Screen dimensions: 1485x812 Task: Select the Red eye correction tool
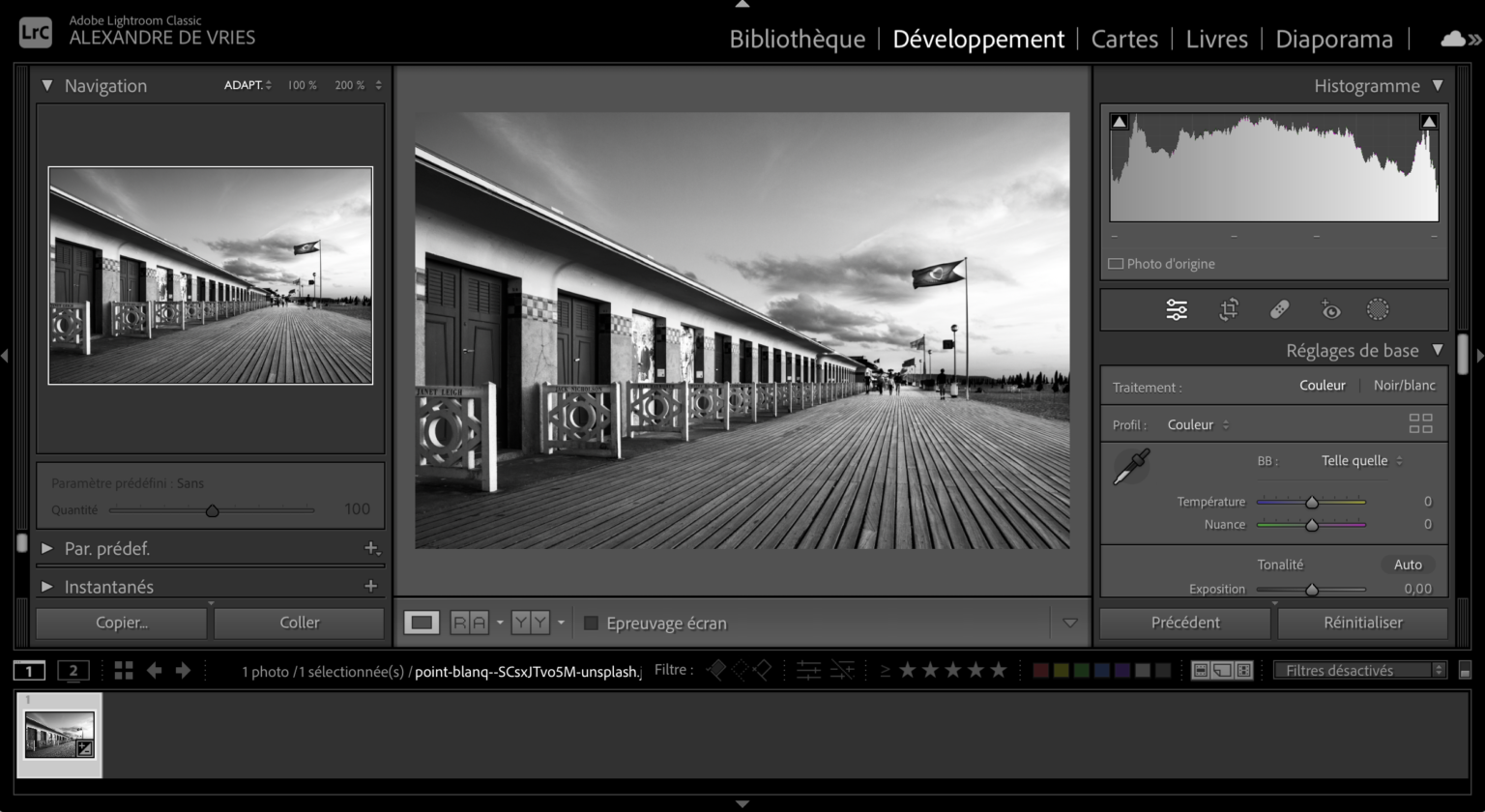tap(1330, 309)
